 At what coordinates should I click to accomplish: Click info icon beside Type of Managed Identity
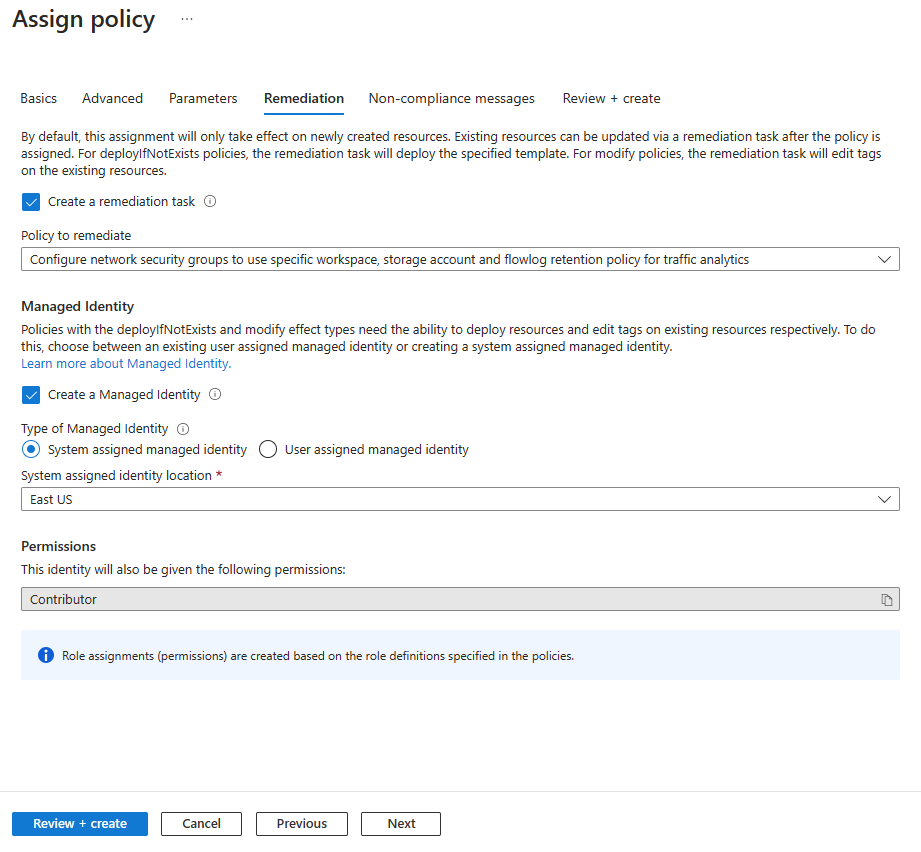(x=183, y=429)
